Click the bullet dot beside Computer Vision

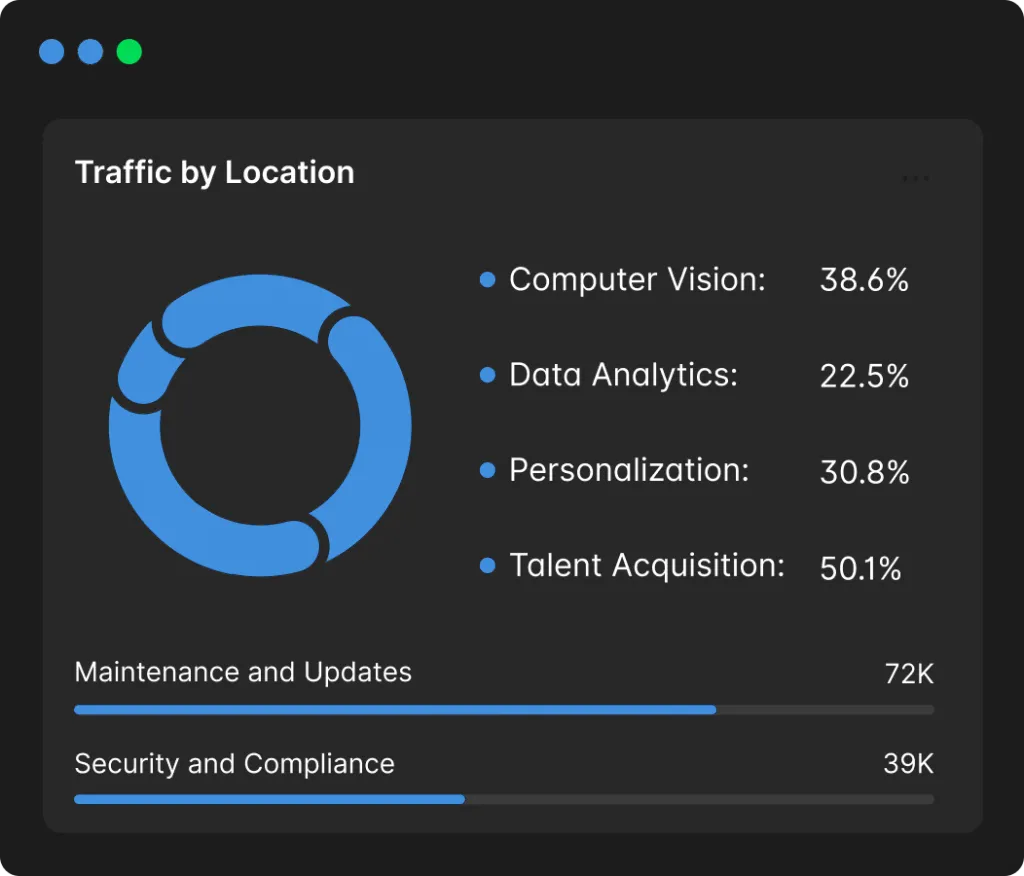coord(488,281)
